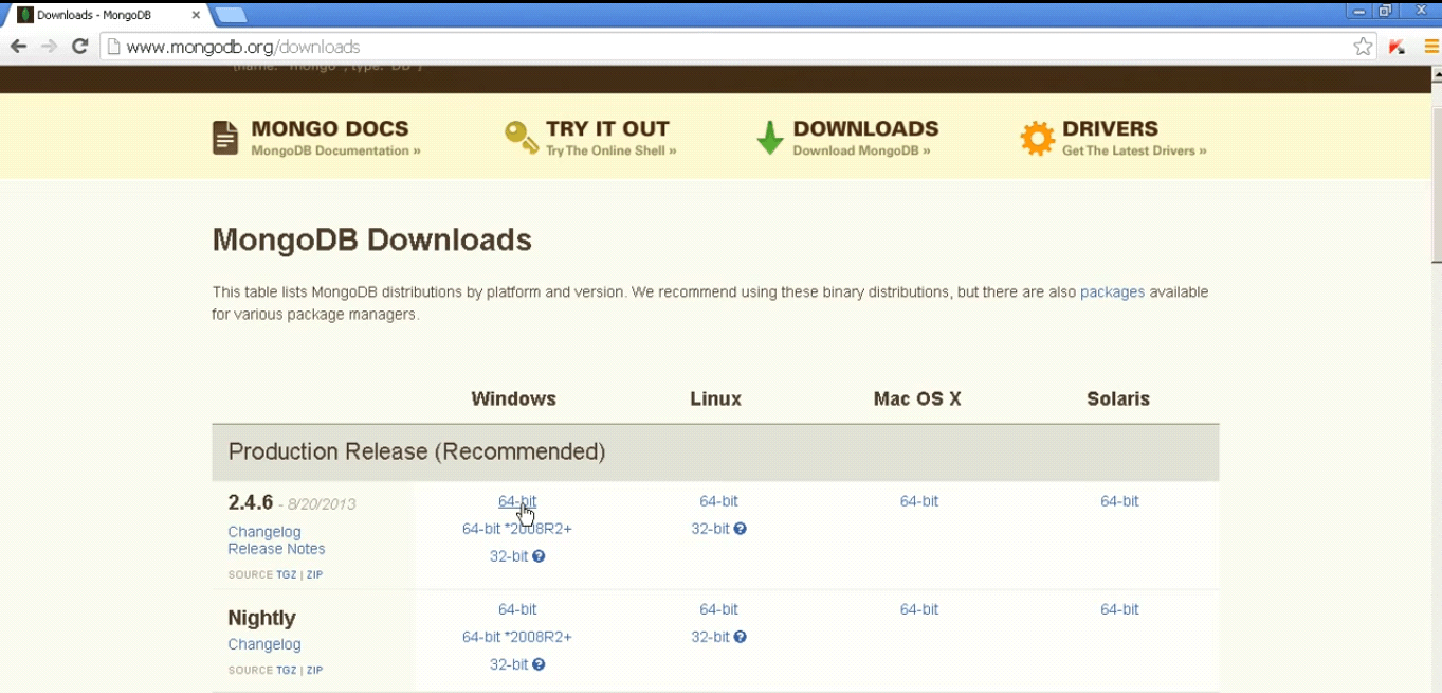
Task: Download Nightly Solaris 64-bit
Action: 1119,609
